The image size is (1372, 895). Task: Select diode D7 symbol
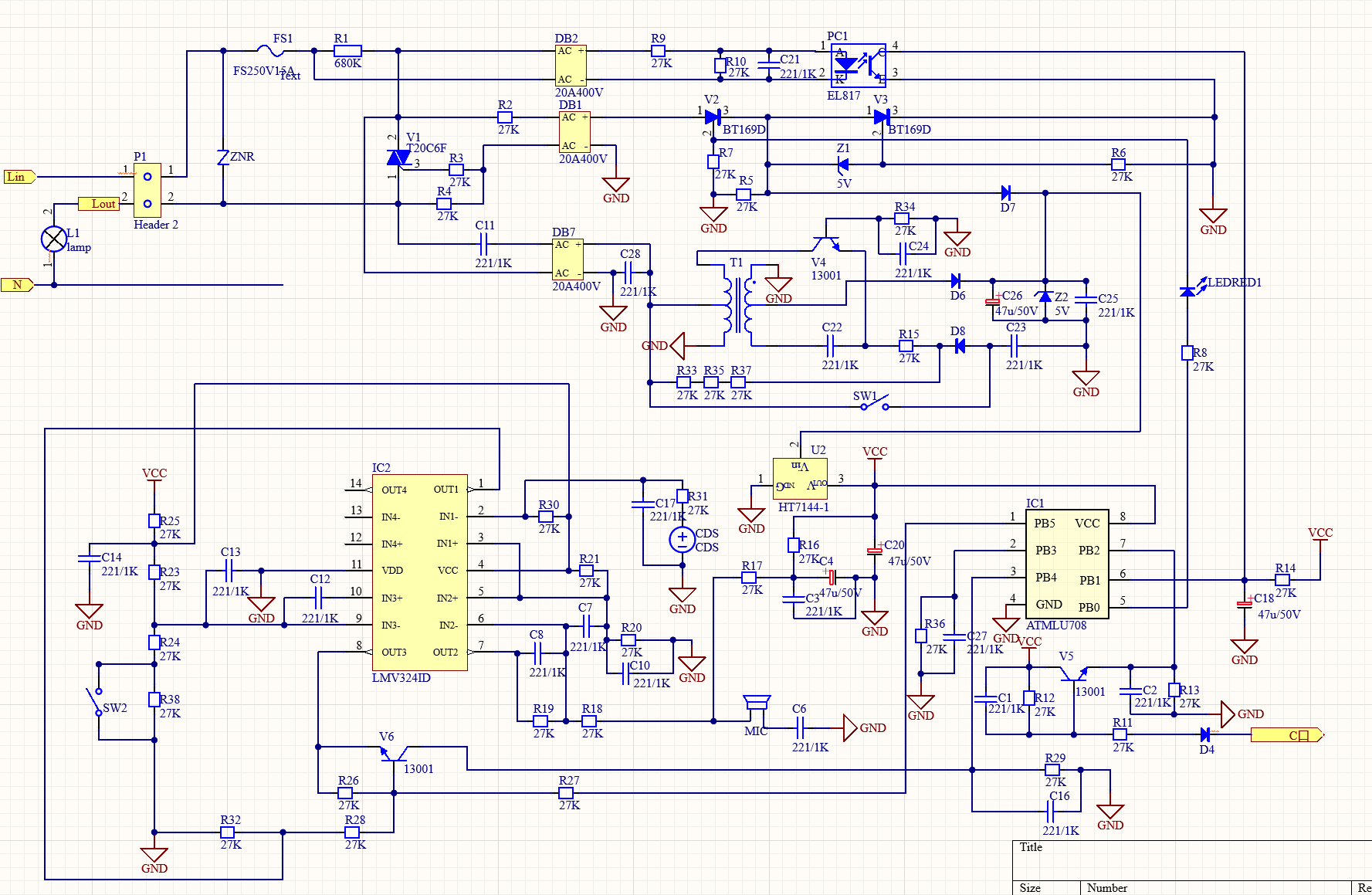coord(1006,192)
